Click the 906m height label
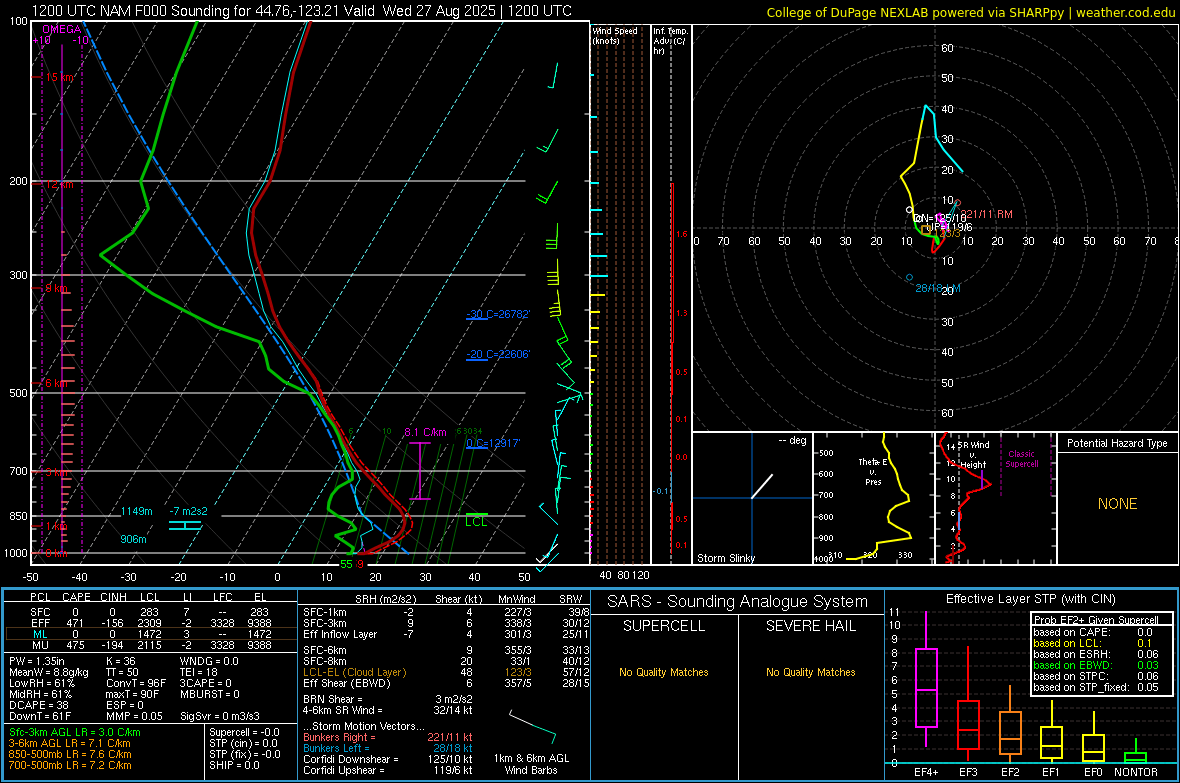 coord(133,539)
